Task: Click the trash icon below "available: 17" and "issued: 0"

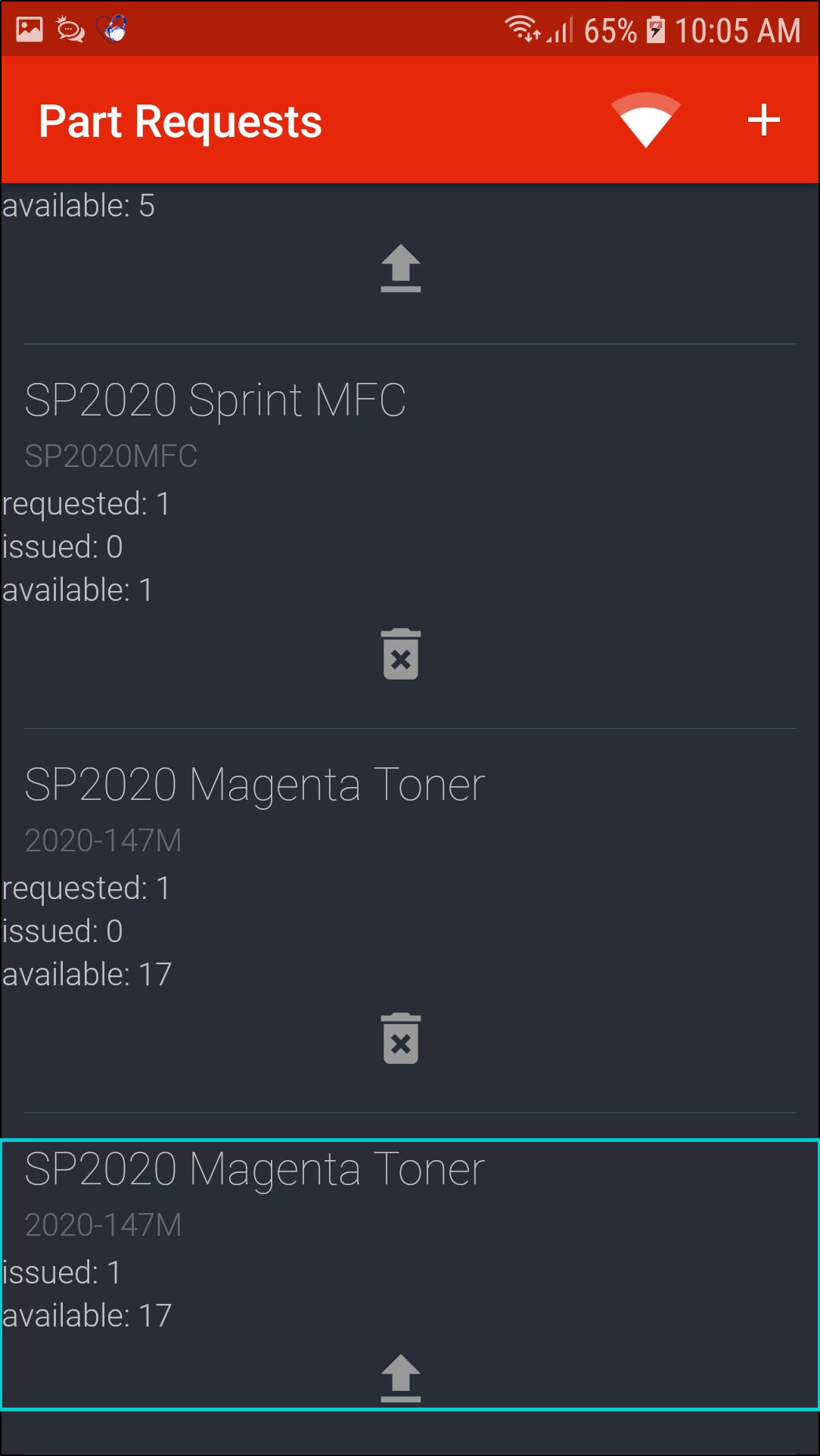Action: point(401,1039)
